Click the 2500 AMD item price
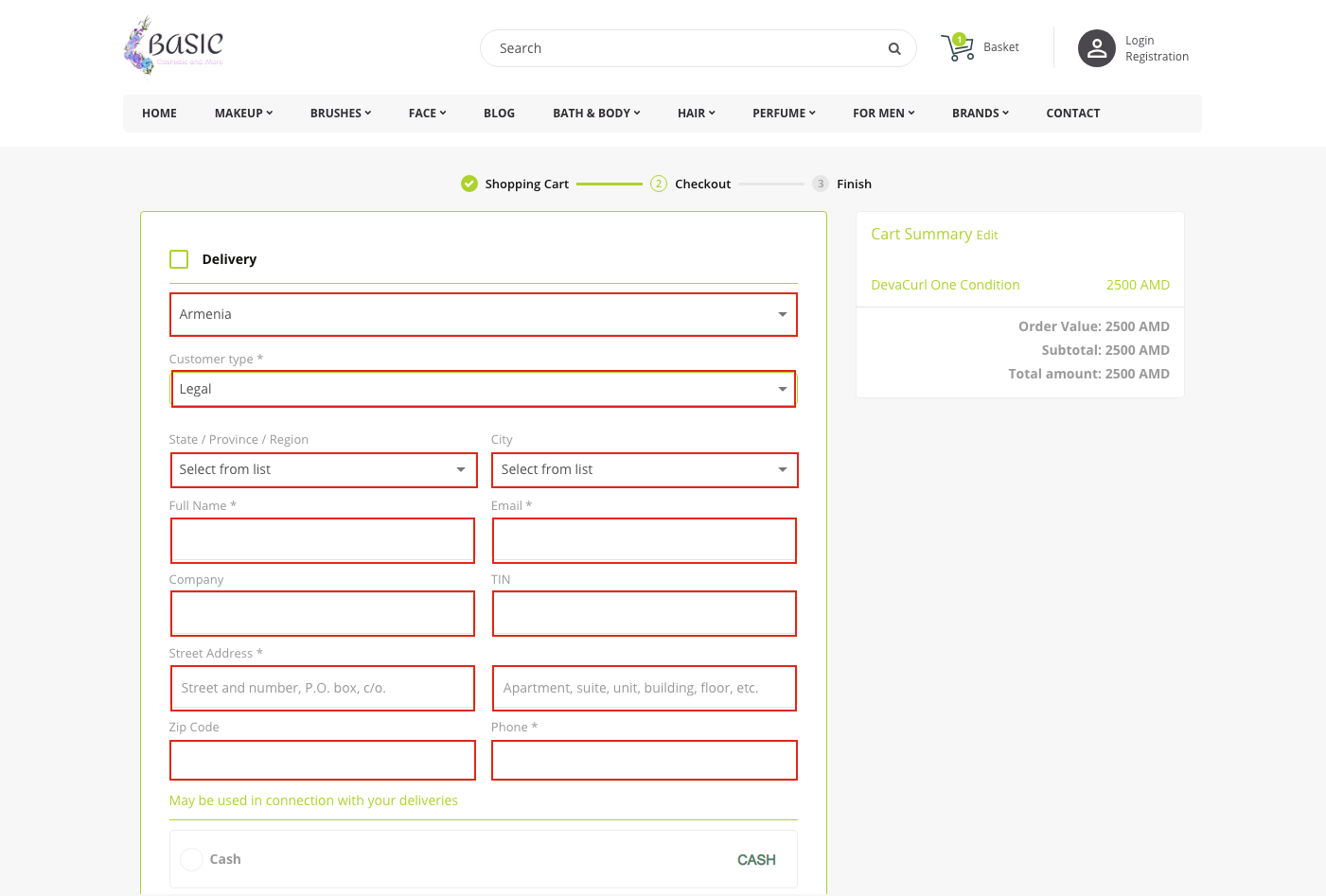The width and height of the screenshot is (1326, 896). coord(1138,285)
